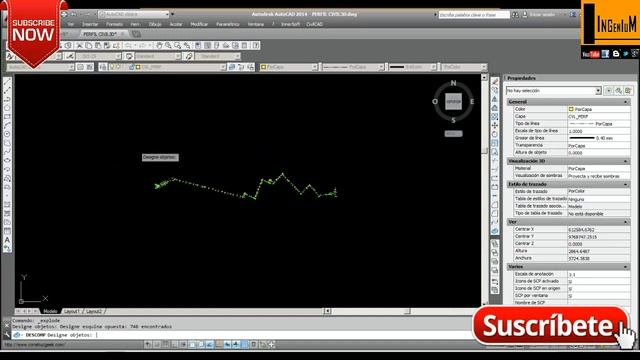640x360 pixels.
Task: Click the Suscríbete button
Action: 550,326
